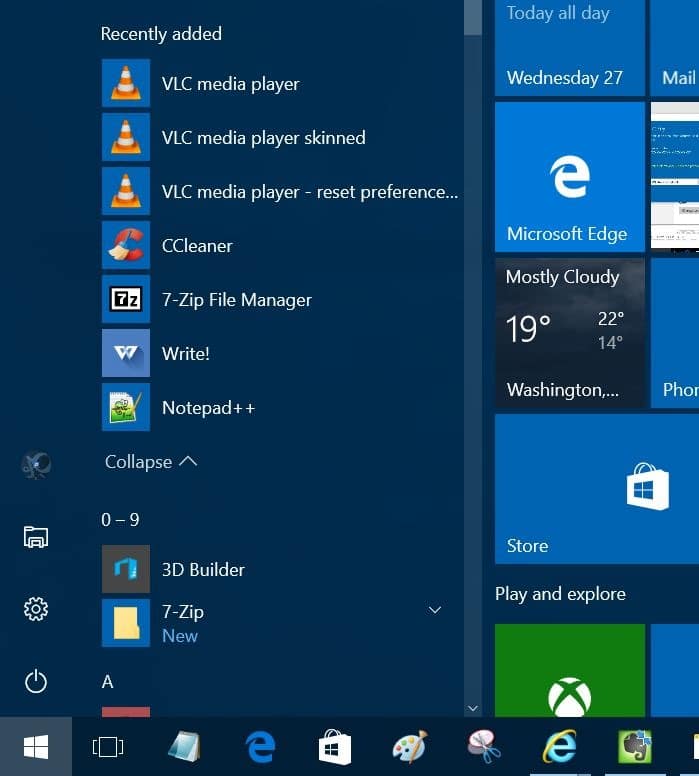Select VLC media player text entry
699x776 pixels.
[231, 84]
